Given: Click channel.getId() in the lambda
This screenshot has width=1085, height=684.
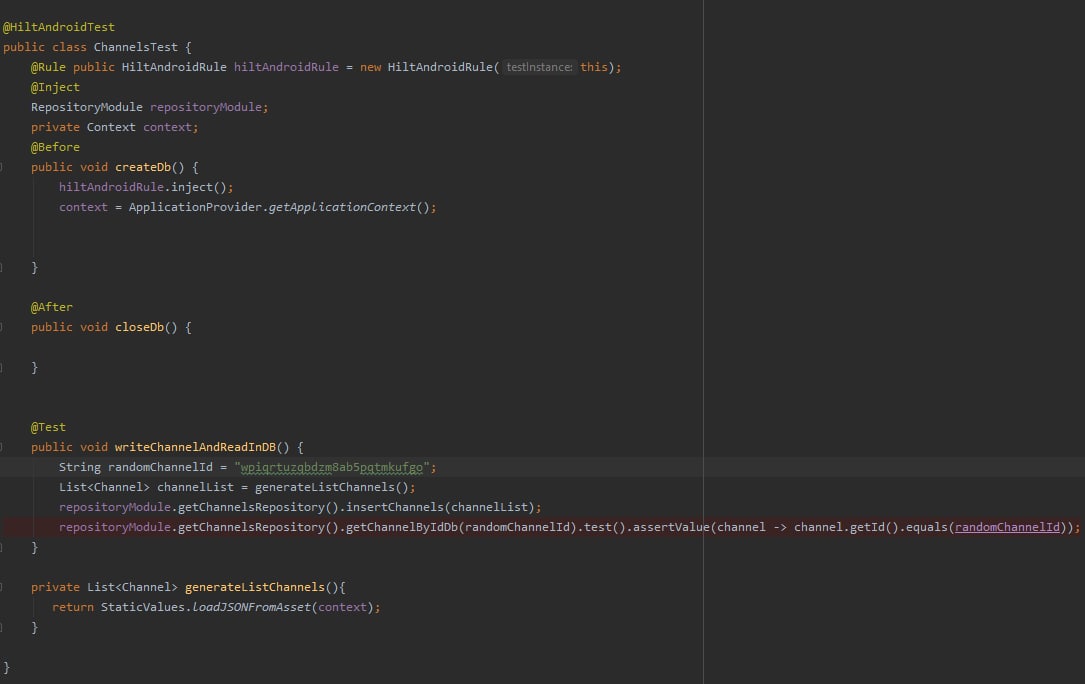Looking at the screenshot, I should click(x=846, y=528).
